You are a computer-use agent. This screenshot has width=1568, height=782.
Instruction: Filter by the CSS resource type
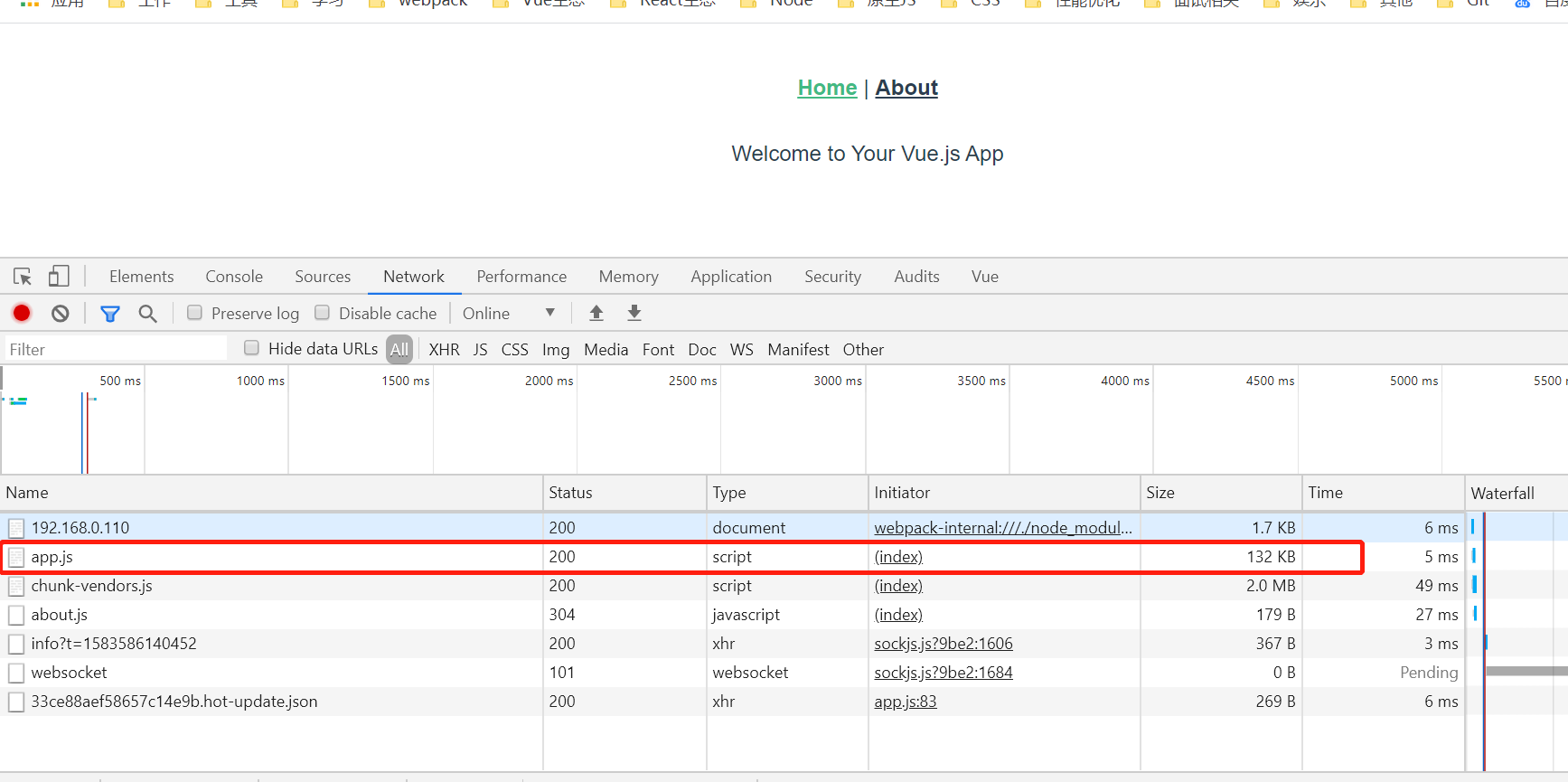tap(514, 349)
